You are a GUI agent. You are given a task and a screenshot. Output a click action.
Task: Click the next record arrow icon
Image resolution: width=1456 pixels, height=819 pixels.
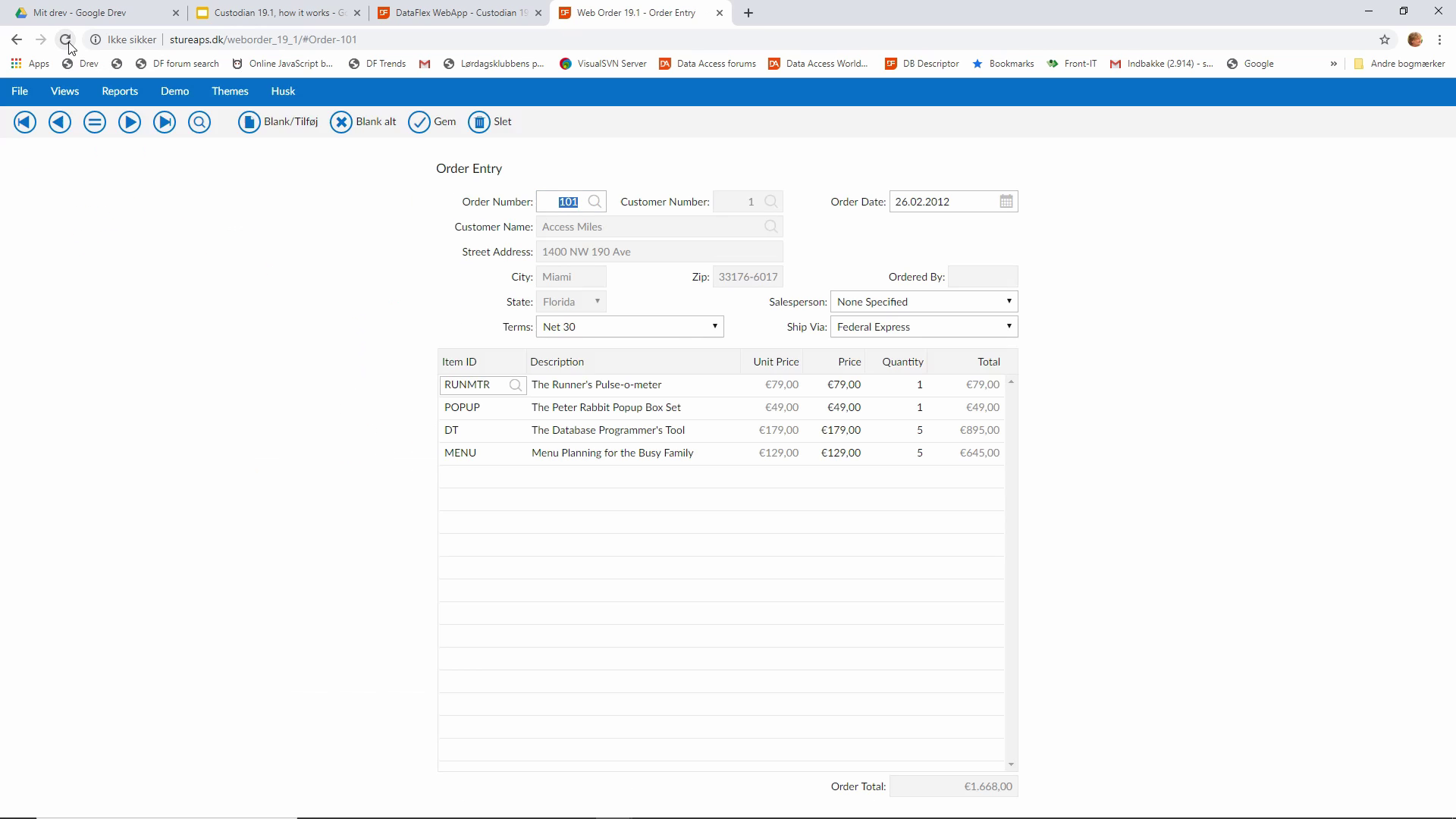(130, 122)
